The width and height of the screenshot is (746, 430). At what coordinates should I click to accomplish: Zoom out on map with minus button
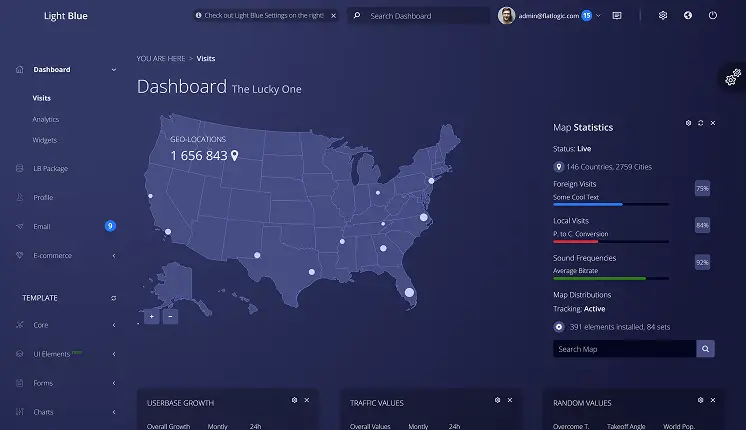(170, 316)
